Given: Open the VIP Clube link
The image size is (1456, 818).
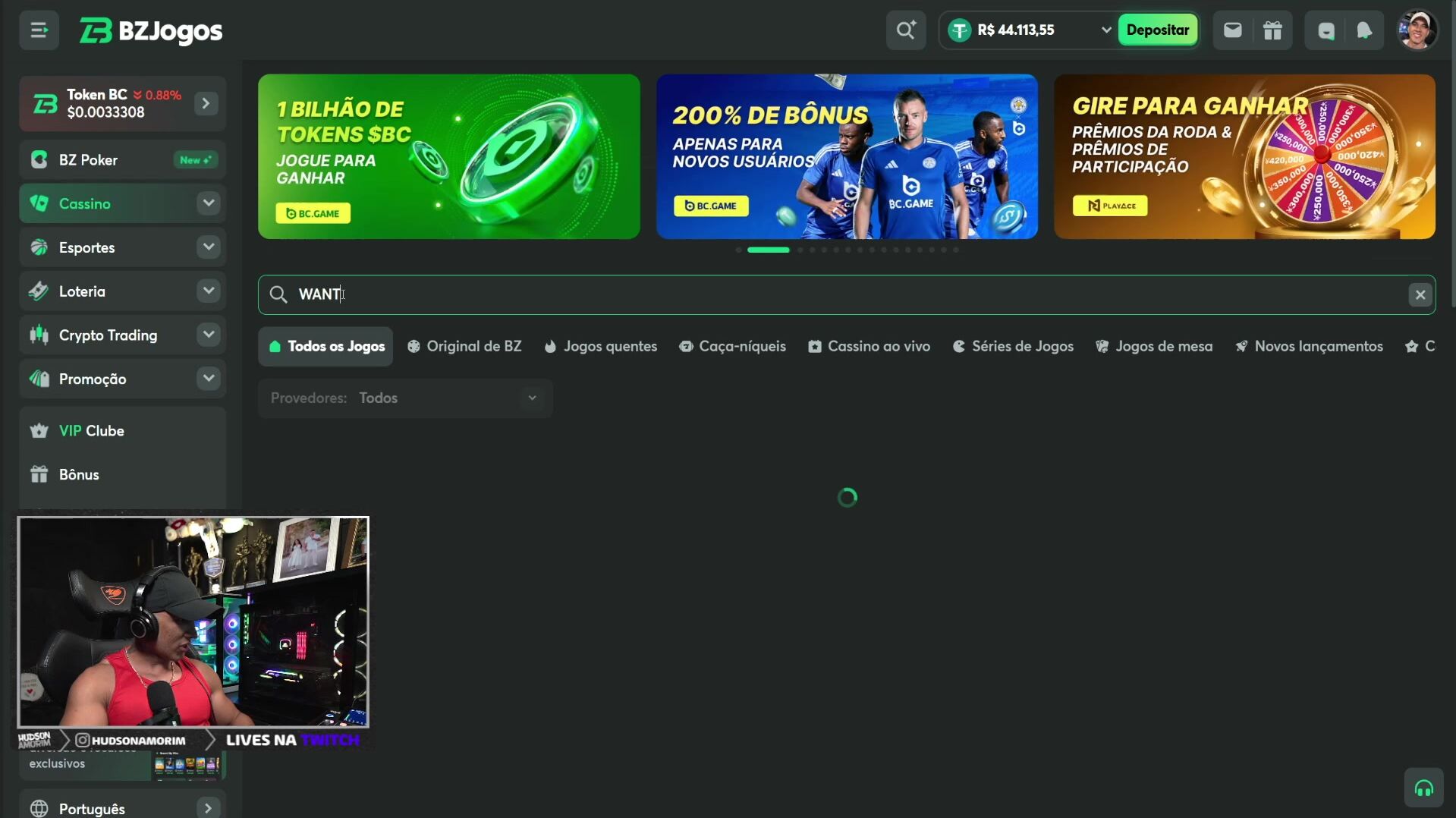Looking at the screenshot, I should 92,431.
